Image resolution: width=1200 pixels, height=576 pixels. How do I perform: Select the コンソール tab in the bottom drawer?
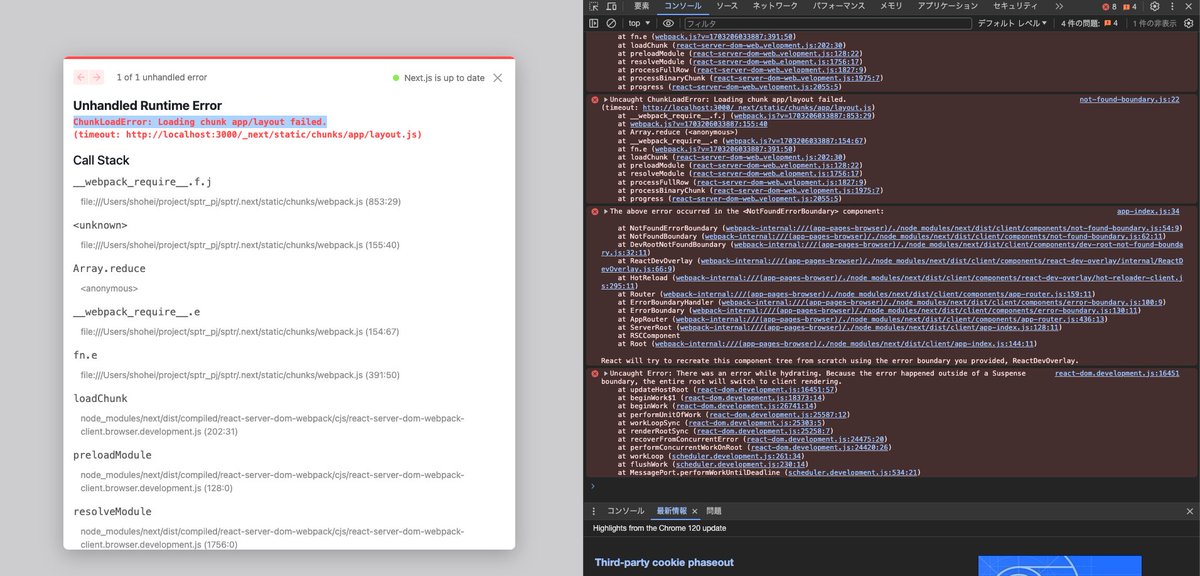625,510
